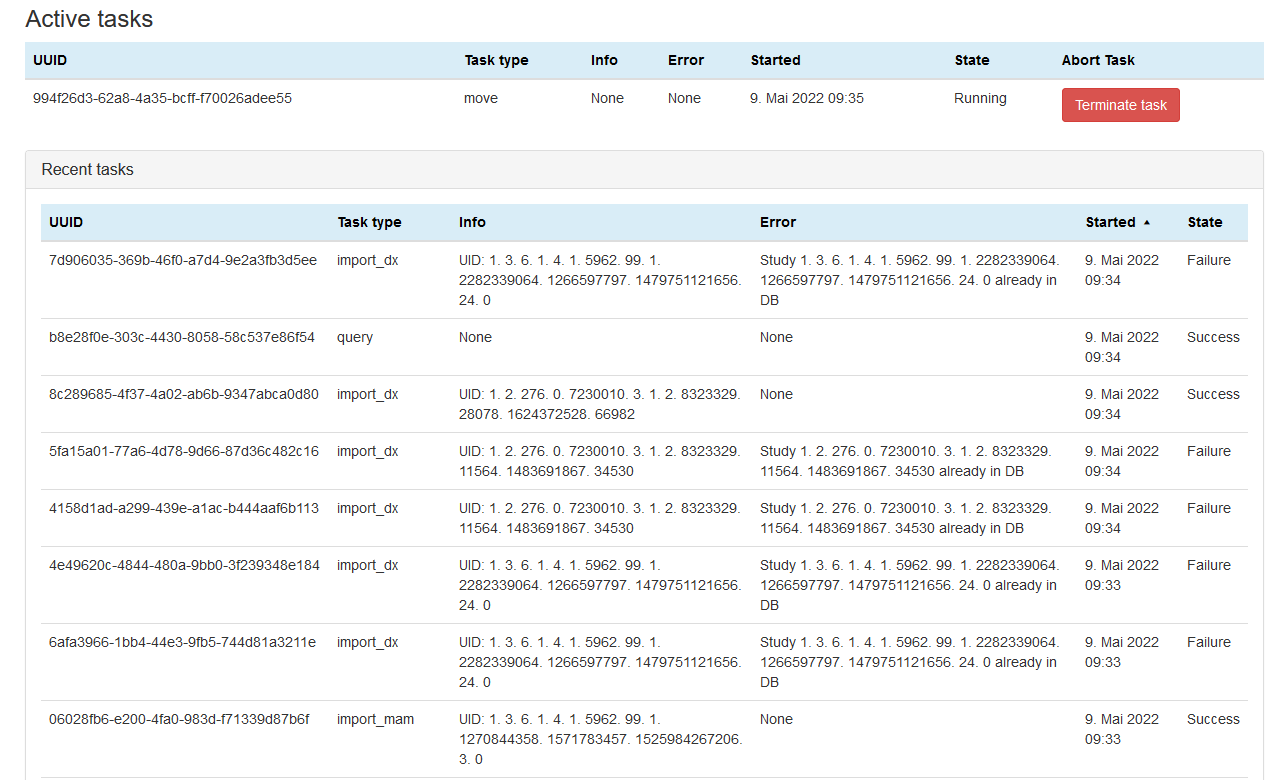Click the Success state of the query task
Image resolution: width=1285 pixels, height=780 pixels.
[1213, 337]
